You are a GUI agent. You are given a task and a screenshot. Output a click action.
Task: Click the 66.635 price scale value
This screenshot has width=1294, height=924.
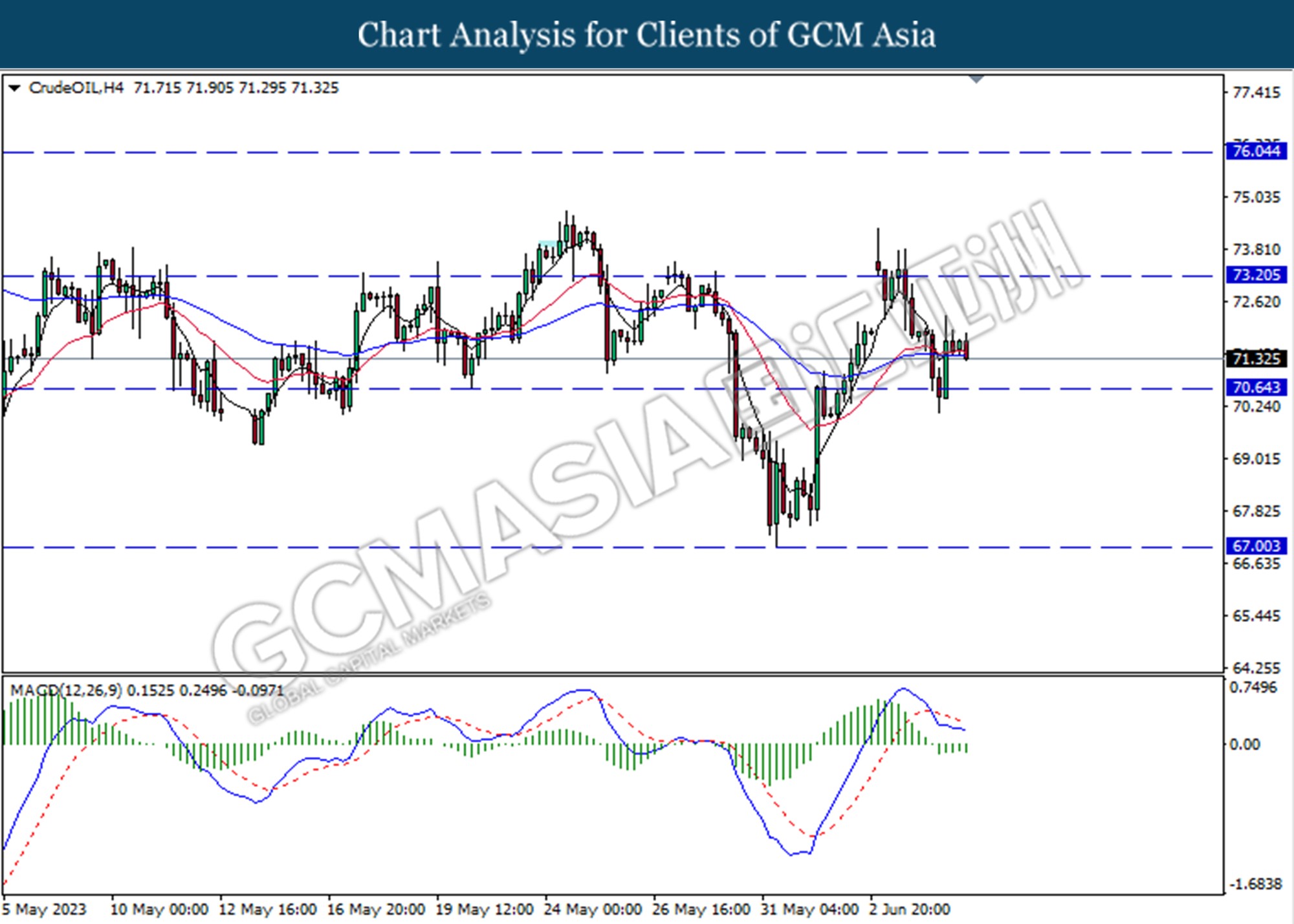click(x=1256, y=564)
